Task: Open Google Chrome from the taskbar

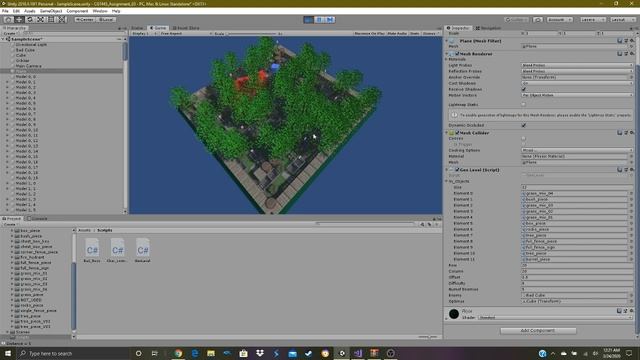Action: pos(178,353)
